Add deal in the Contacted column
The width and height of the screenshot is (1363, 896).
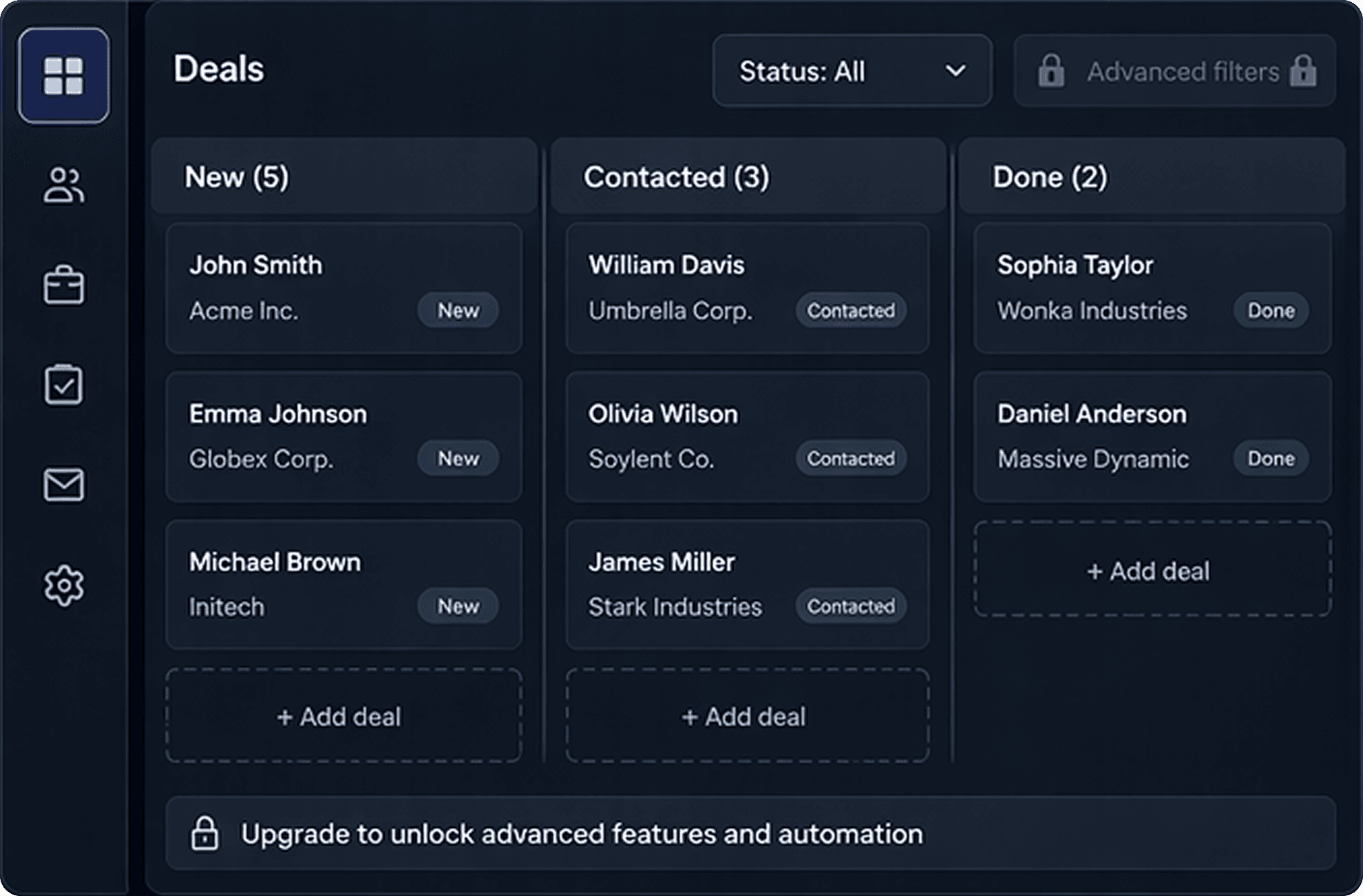click(x=748, y=716)
